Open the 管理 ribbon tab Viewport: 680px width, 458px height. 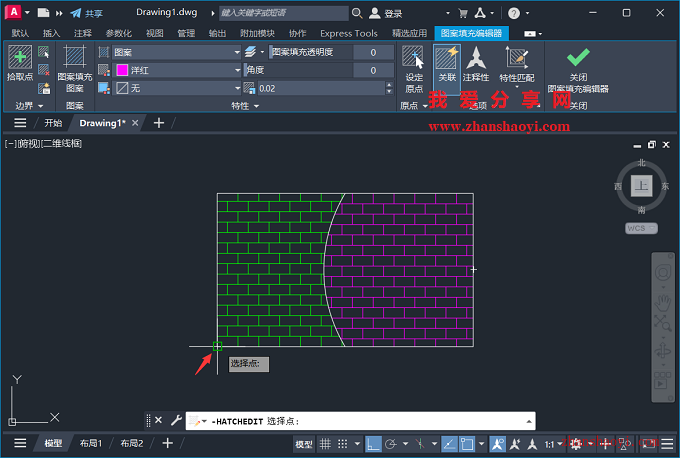(186, 33)
